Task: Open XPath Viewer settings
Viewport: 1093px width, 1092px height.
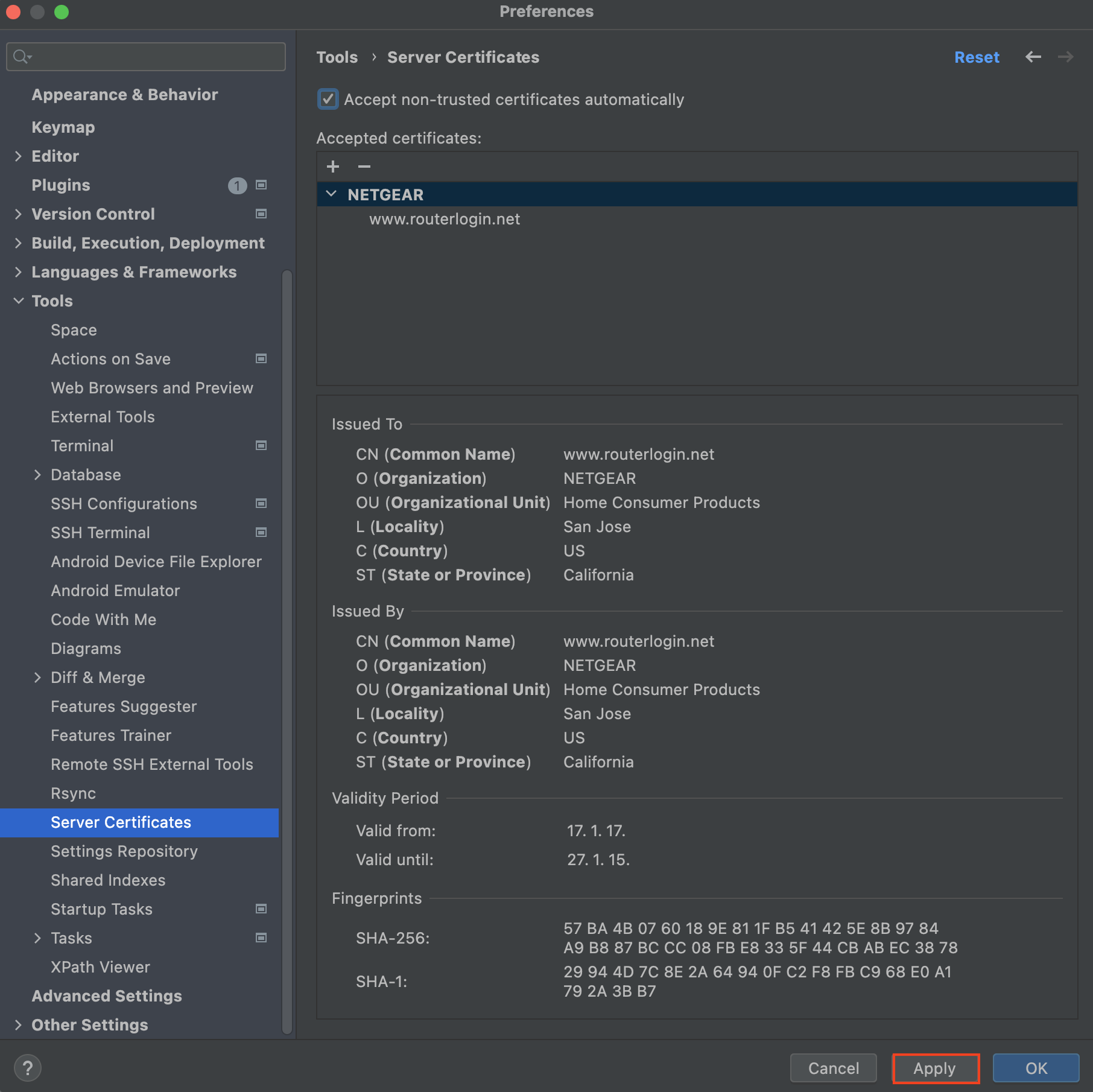Action: click(x=100, y=967)
